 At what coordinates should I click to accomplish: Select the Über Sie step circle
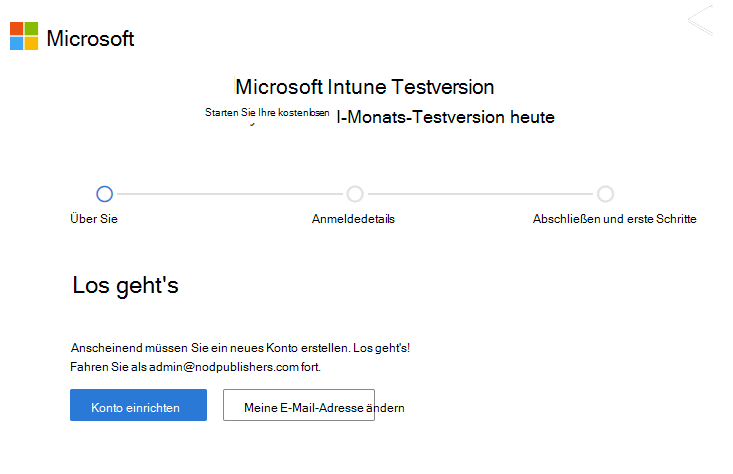105,194
